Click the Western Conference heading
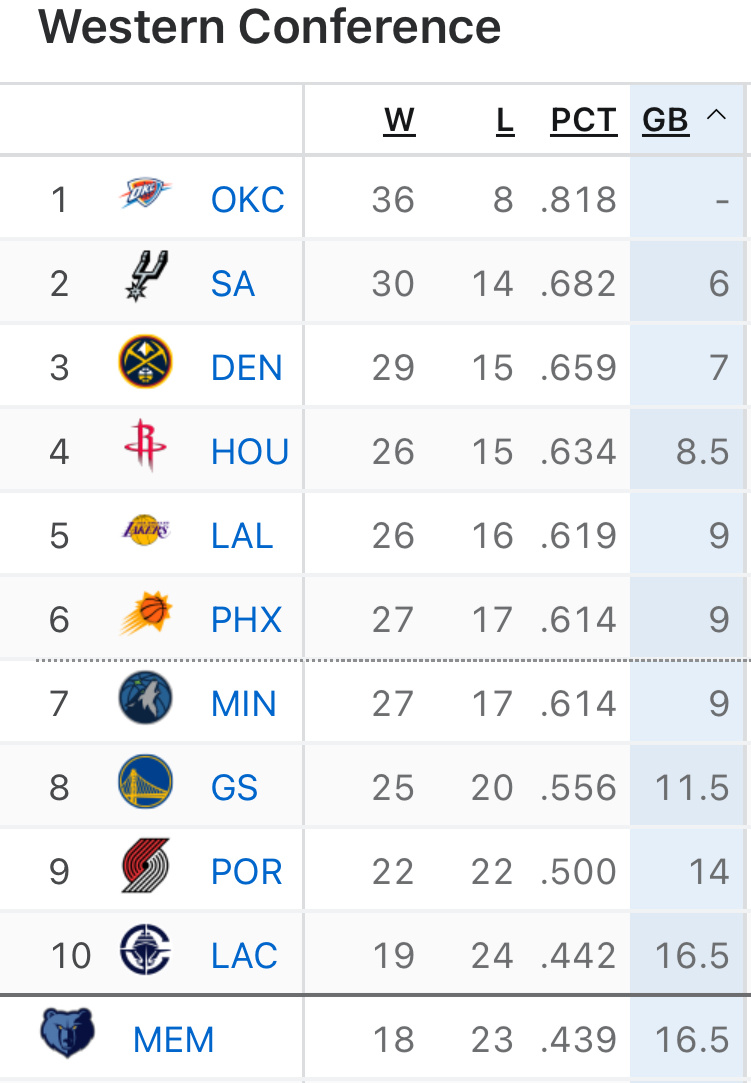 point(270,27)
